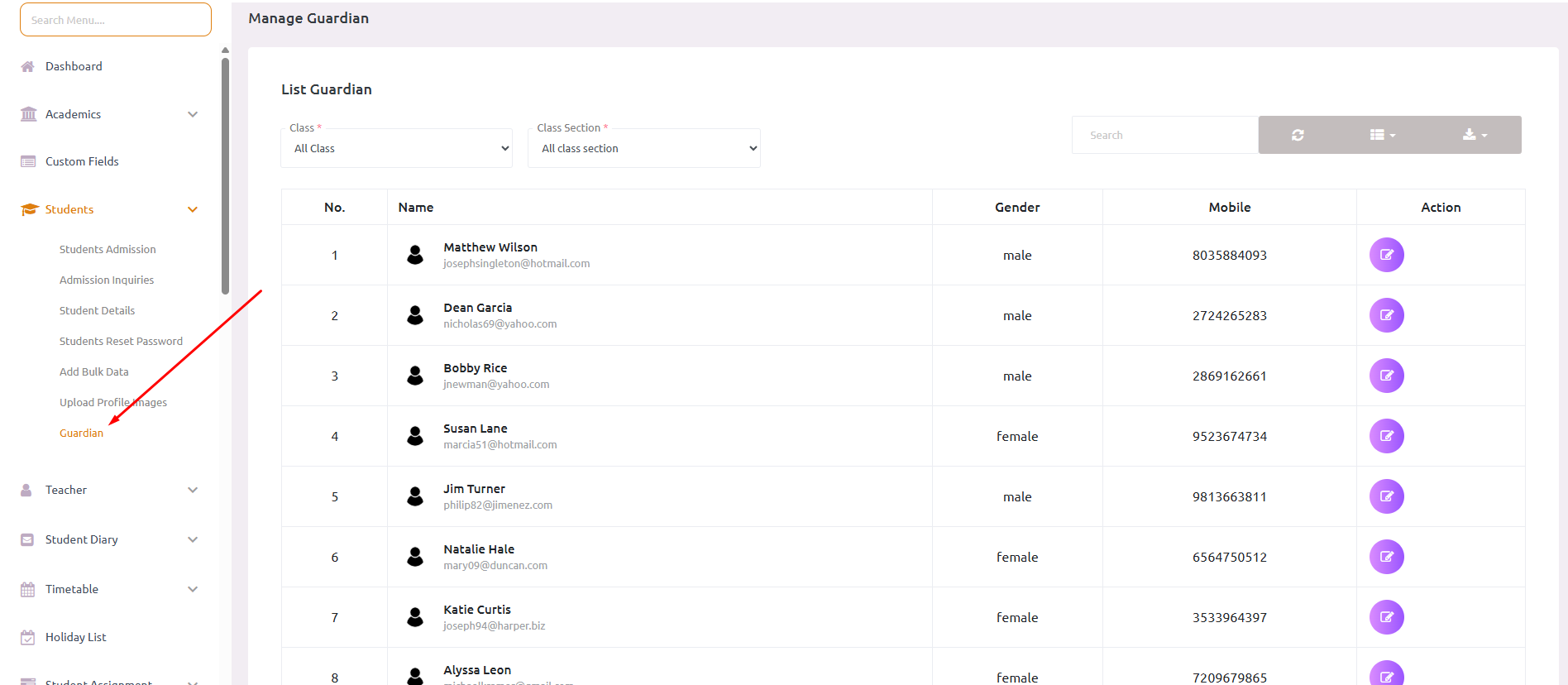Edit guardian Matthew Wilson

coord(1386,255)
